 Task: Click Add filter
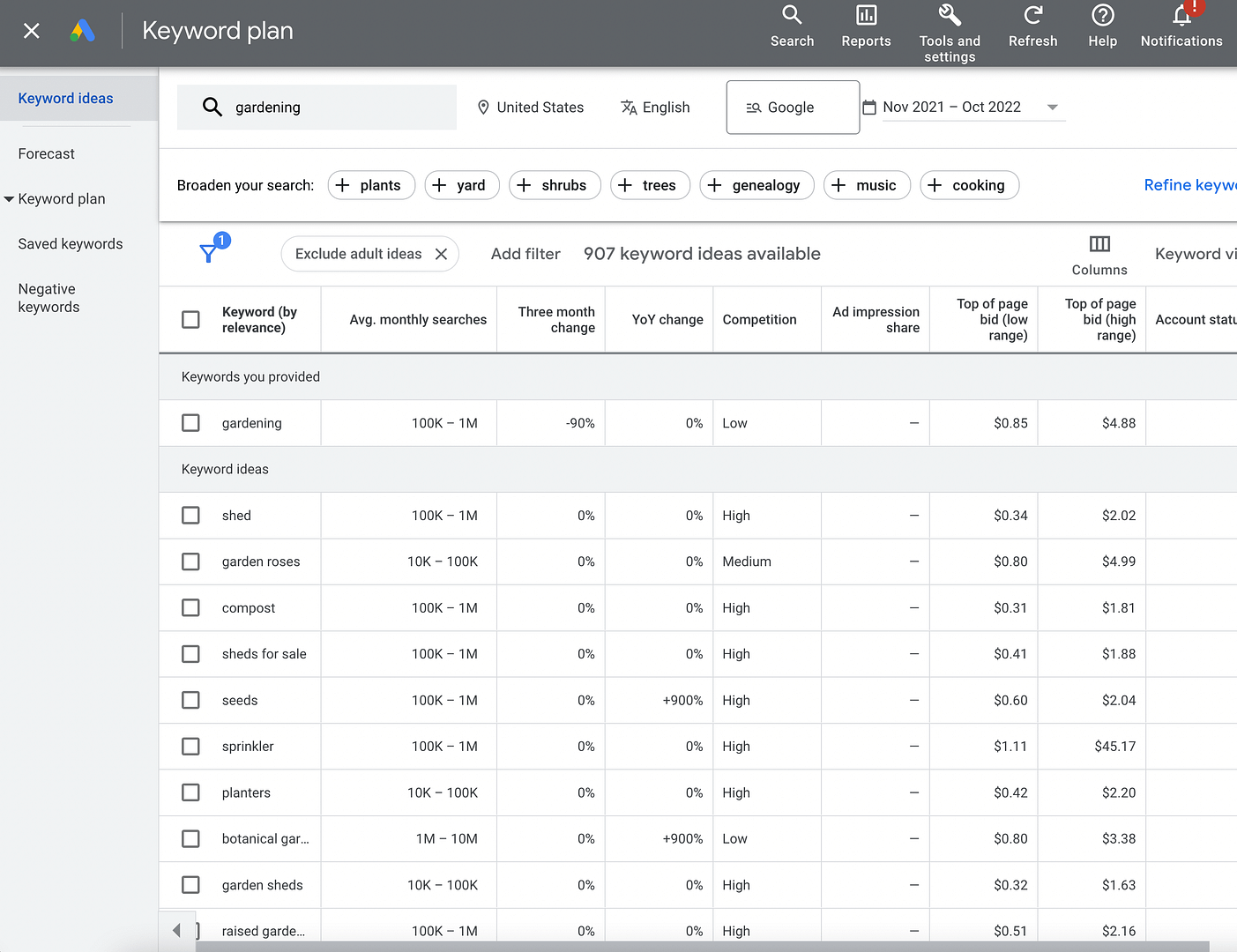tap(525, 254)
